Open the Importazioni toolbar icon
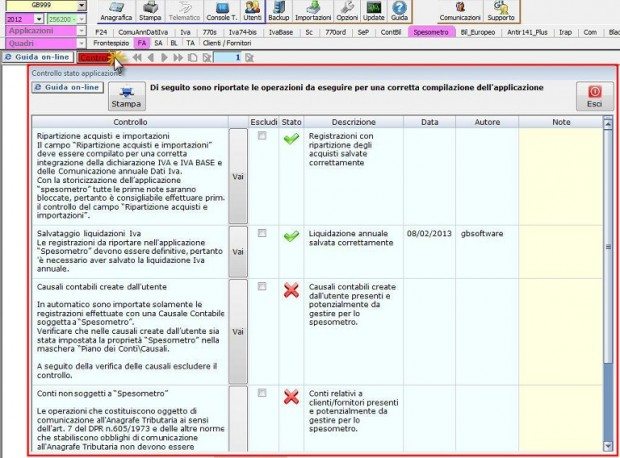 click(313, 11)
